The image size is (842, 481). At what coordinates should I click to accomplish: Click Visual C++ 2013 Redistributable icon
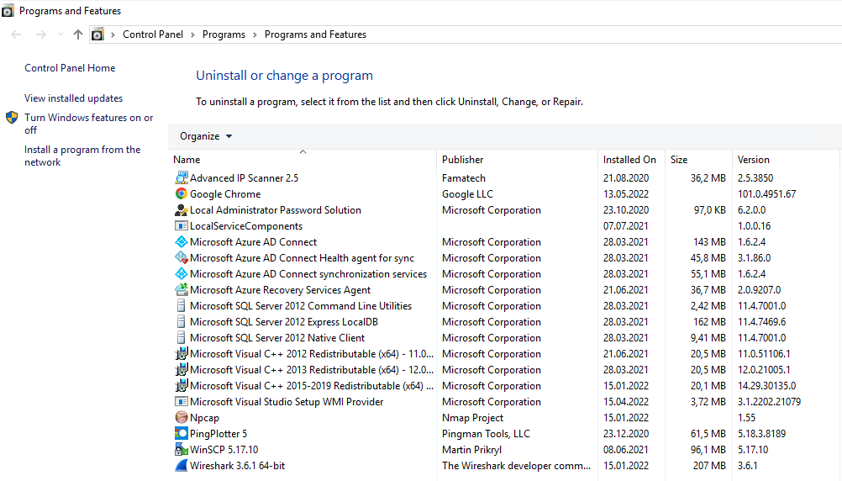point(182,370)
